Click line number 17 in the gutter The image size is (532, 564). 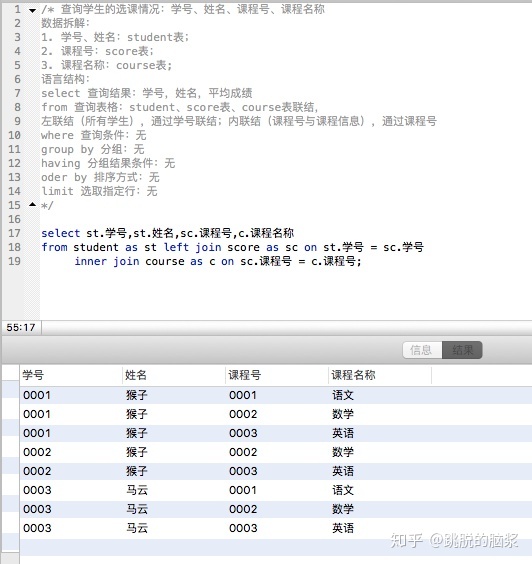[x=14, y=233]
